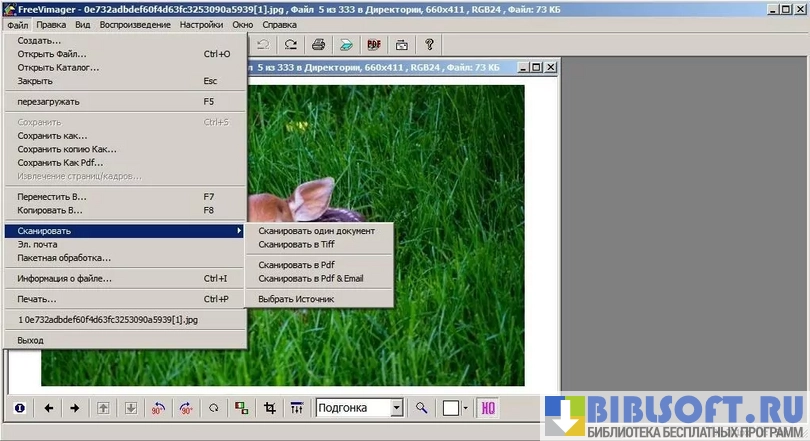Go to previous image with left arrow
Screen dimensions: 810x441
(48, 408)
